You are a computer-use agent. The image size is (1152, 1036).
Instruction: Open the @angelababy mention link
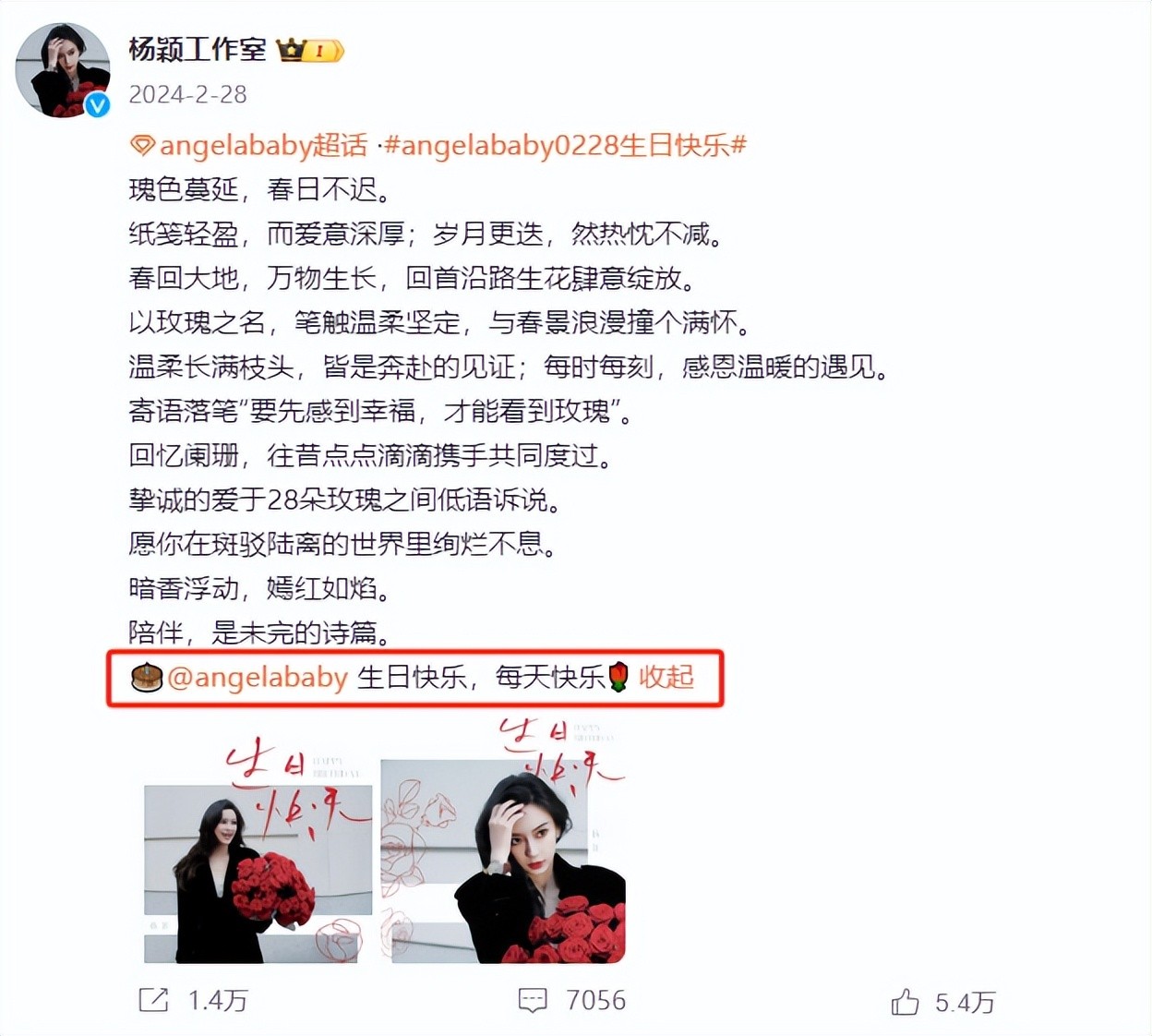[258, 678]
